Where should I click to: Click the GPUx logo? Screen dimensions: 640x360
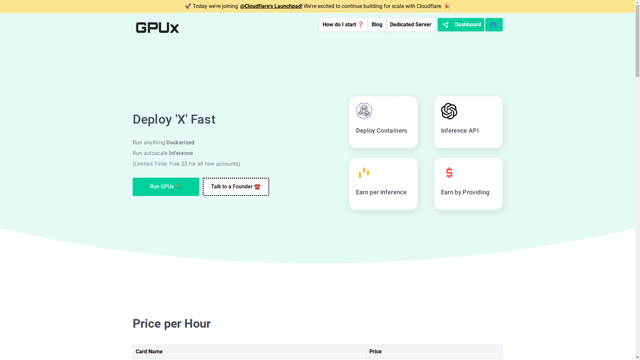[x=157, y=28]
